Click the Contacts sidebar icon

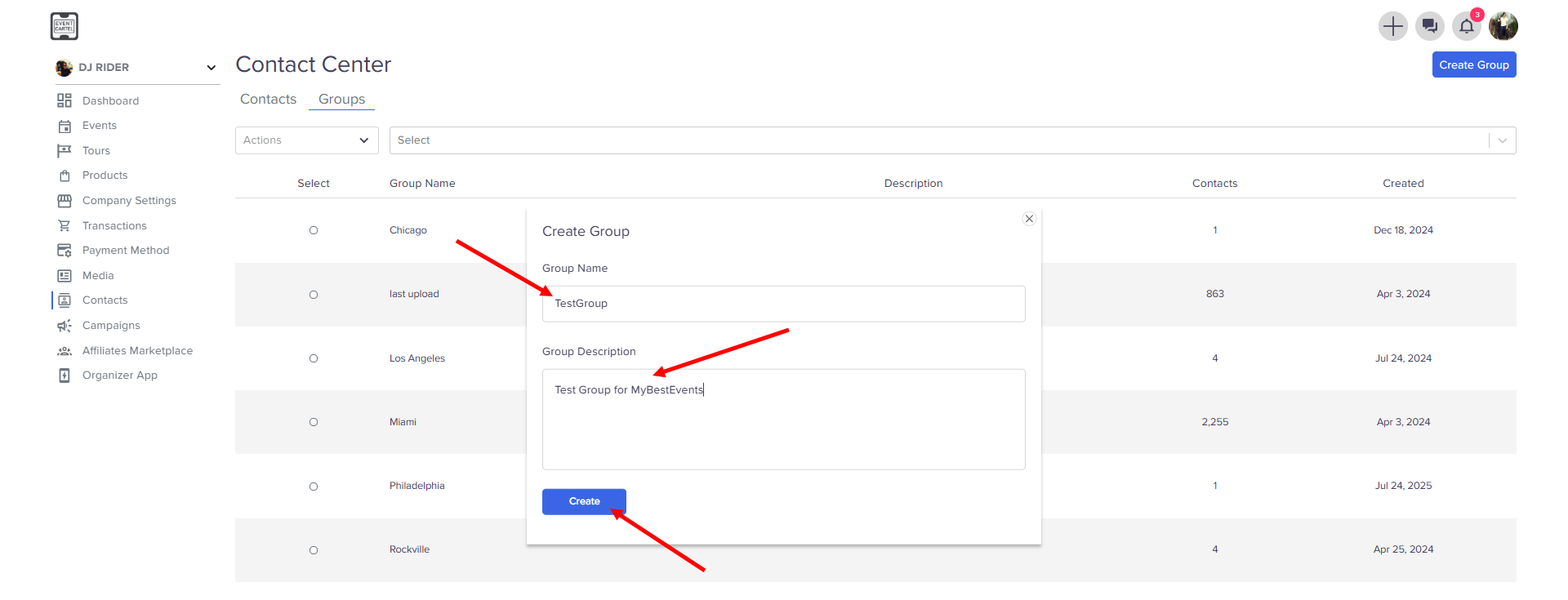[65, 300]
